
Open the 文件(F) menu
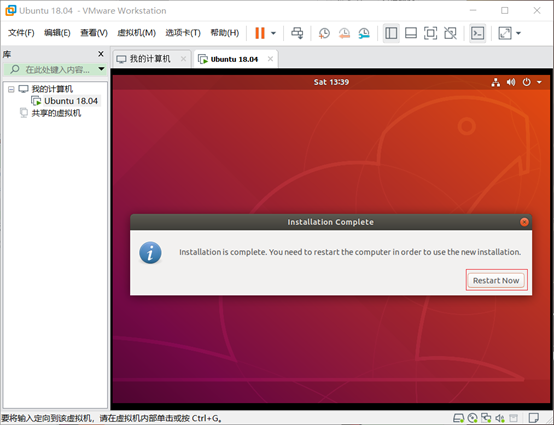21,33
